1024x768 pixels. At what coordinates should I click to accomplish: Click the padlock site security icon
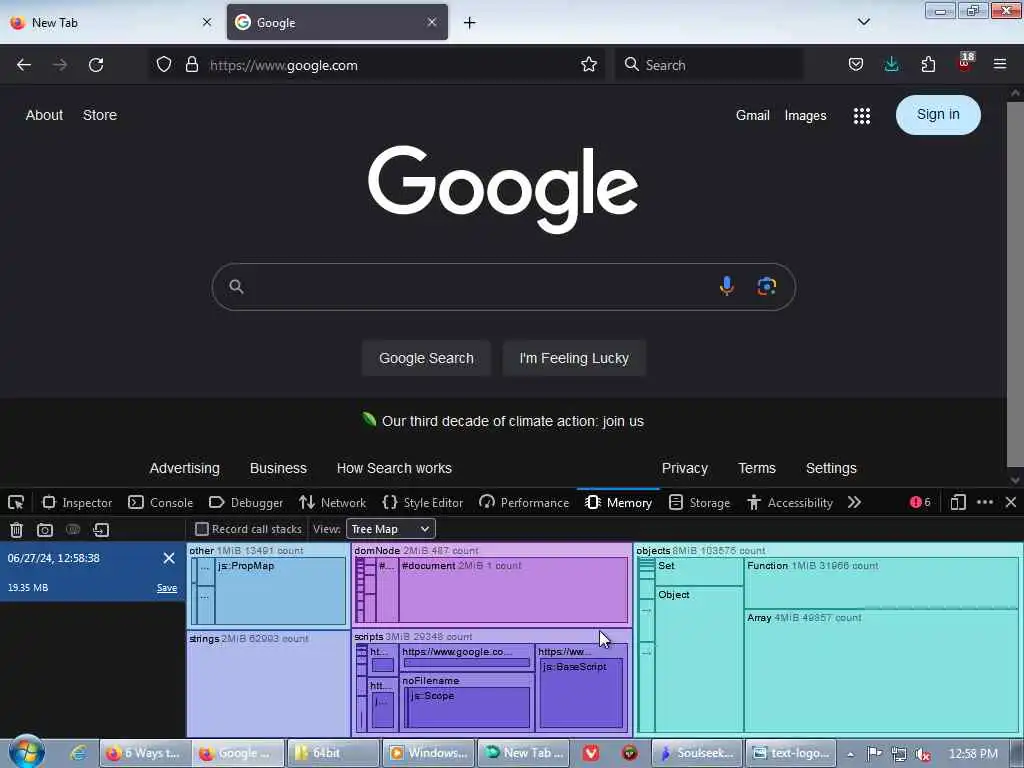coord(191,65)
